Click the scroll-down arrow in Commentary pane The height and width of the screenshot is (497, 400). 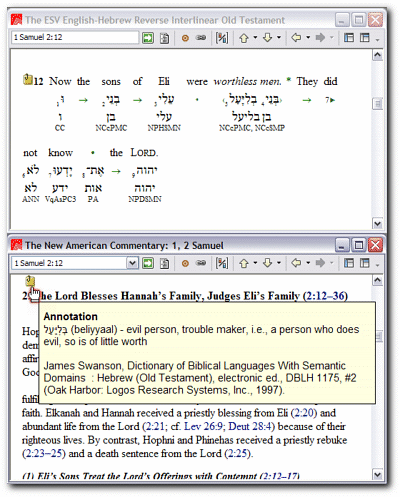point(377,474)
